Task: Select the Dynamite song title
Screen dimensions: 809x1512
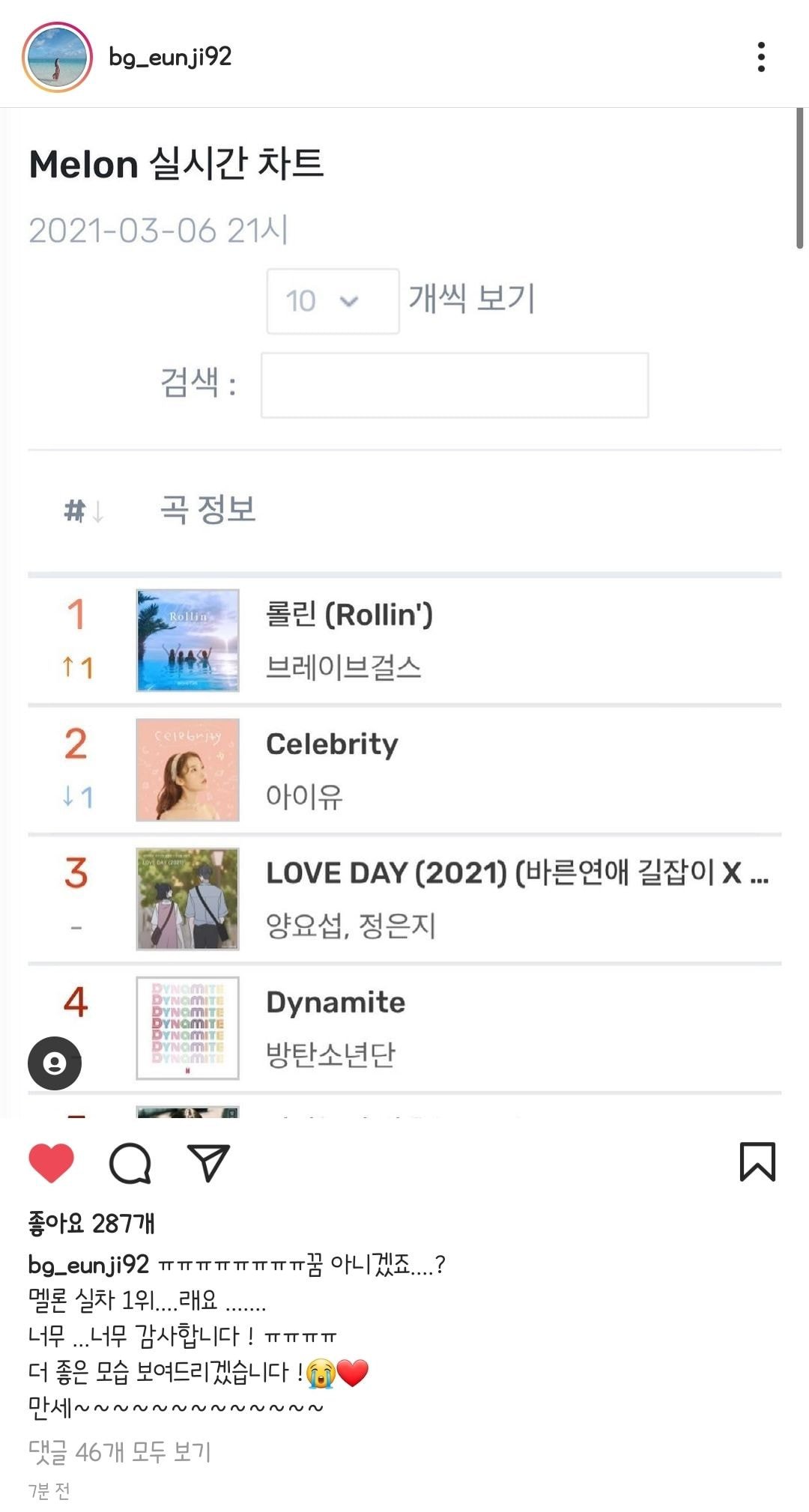Action: point(336,1002)
